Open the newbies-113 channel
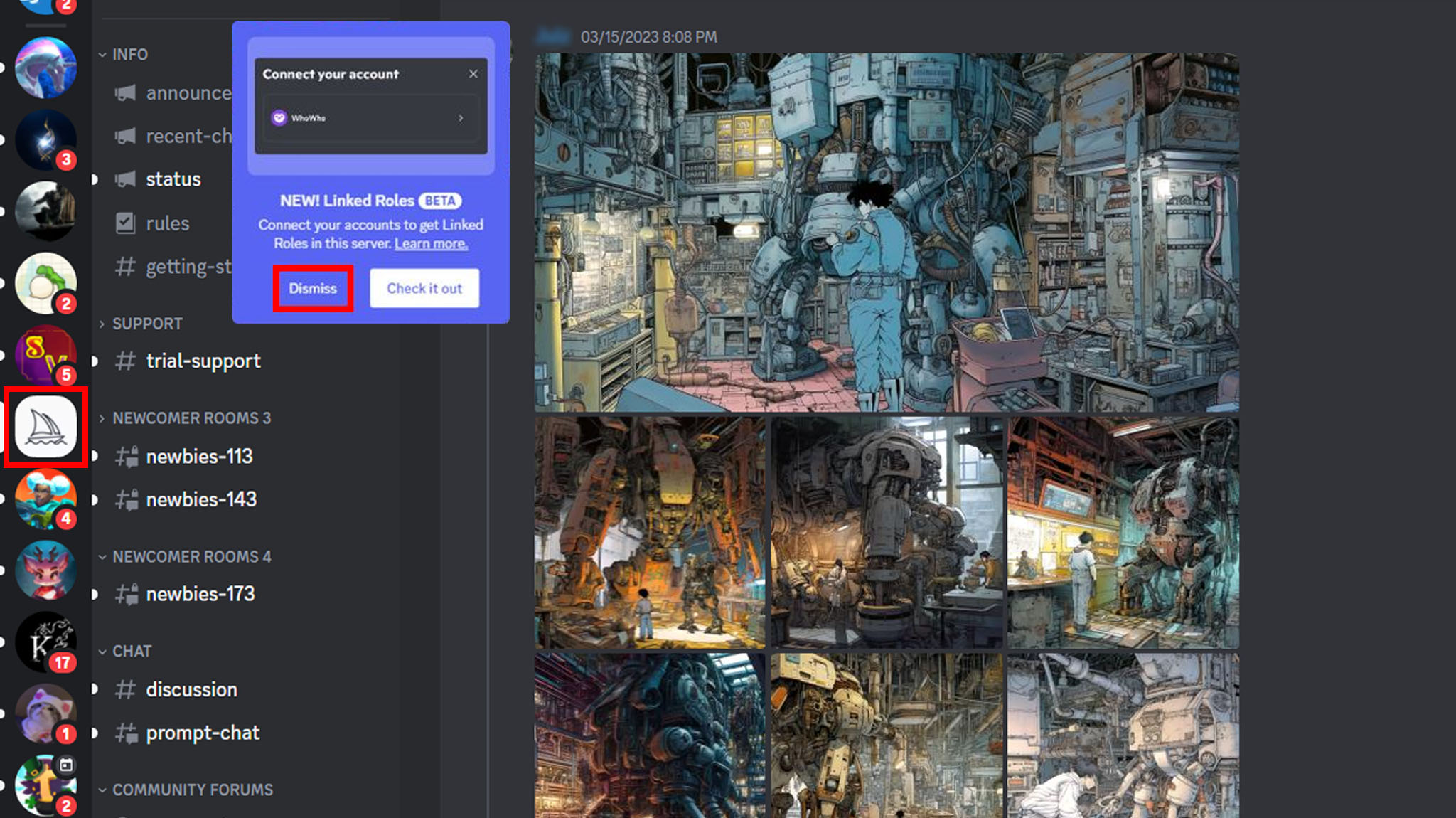 pyautogui.click(x=198, y=455)
